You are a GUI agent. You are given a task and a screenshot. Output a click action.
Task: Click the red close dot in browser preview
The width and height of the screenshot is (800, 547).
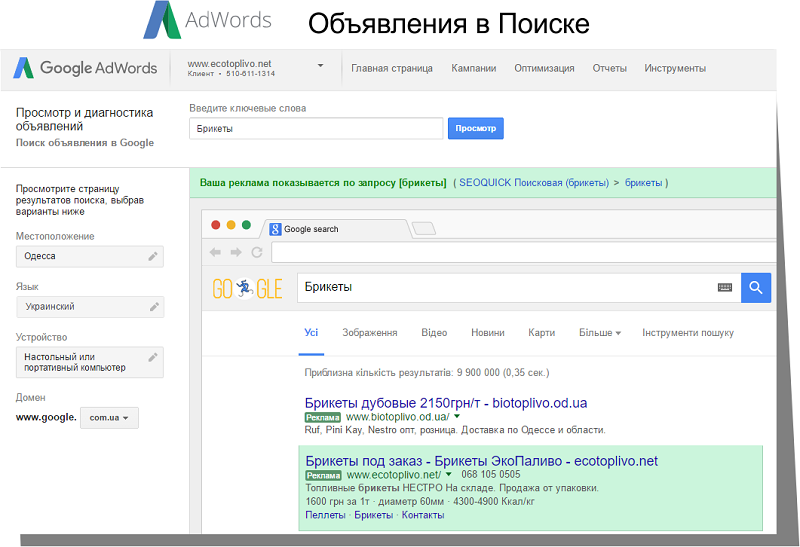pyautogui.click(x=216, y=225)
